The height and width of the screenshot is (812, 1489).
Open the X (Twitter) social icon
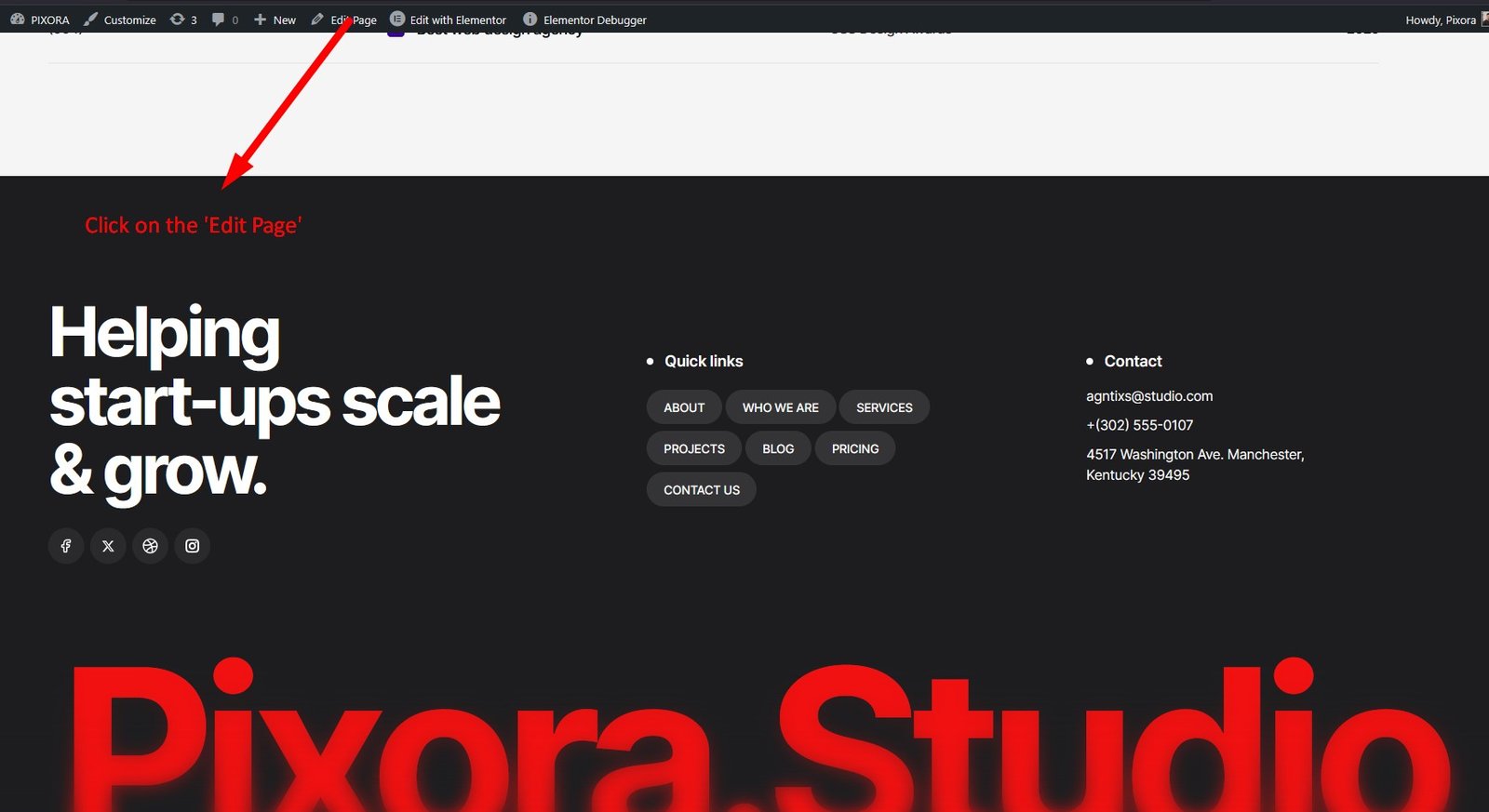pos(108,546)
